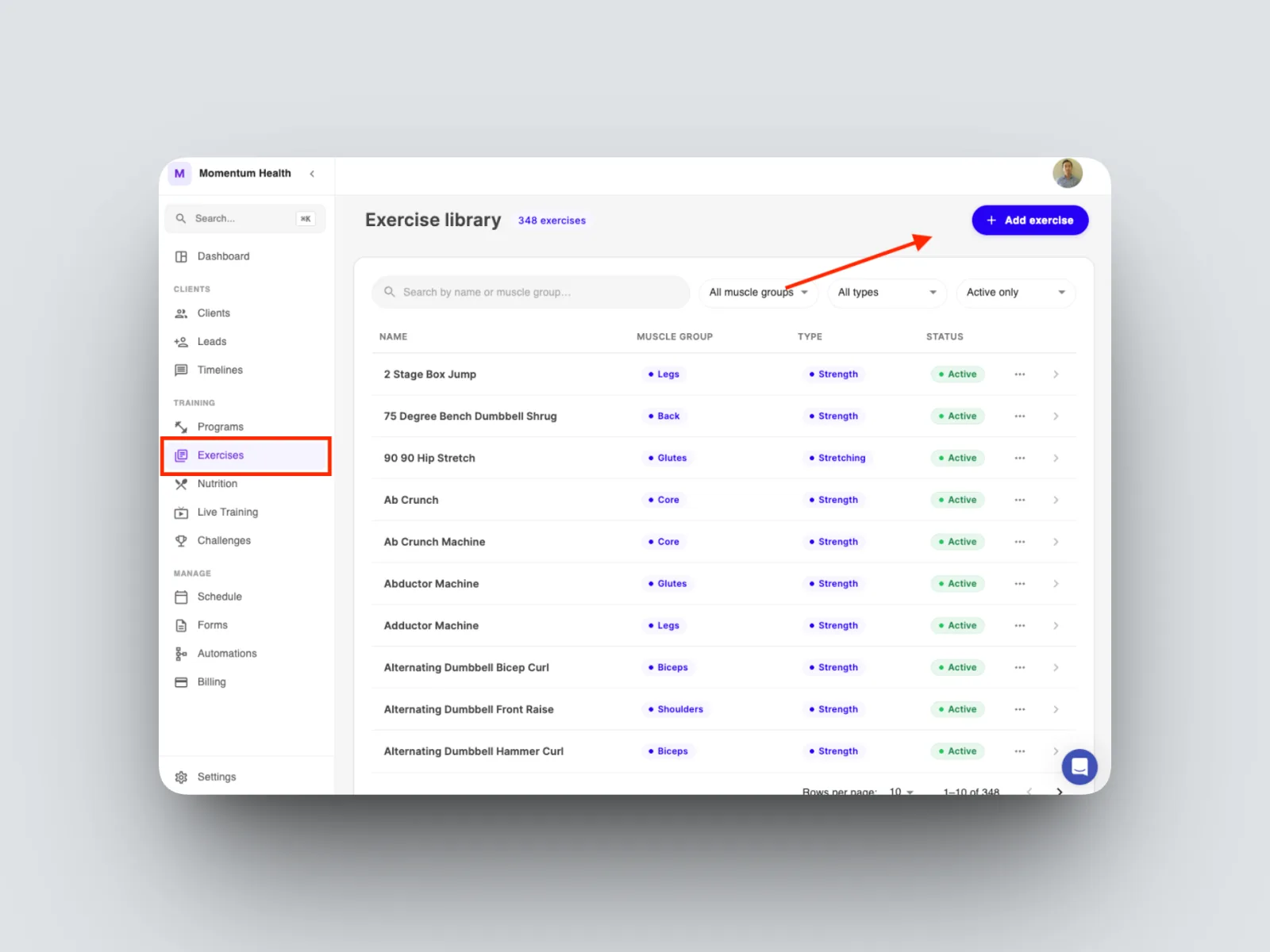Click the 348 exercises count link
1270x952 pixels.
(552, 221)
